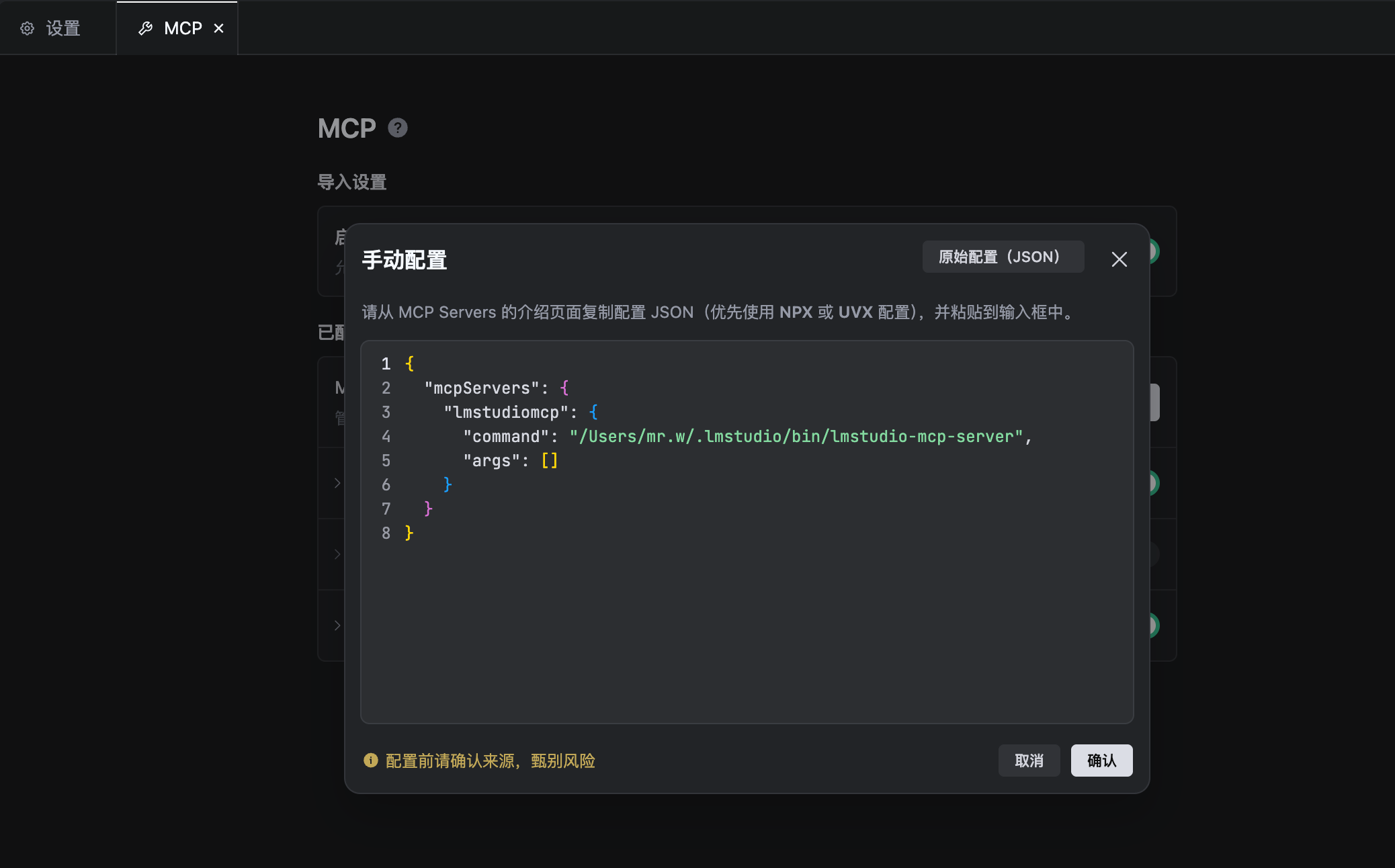Select the MCP tab label
1395x868 pixels.
[x=183, y=28]
